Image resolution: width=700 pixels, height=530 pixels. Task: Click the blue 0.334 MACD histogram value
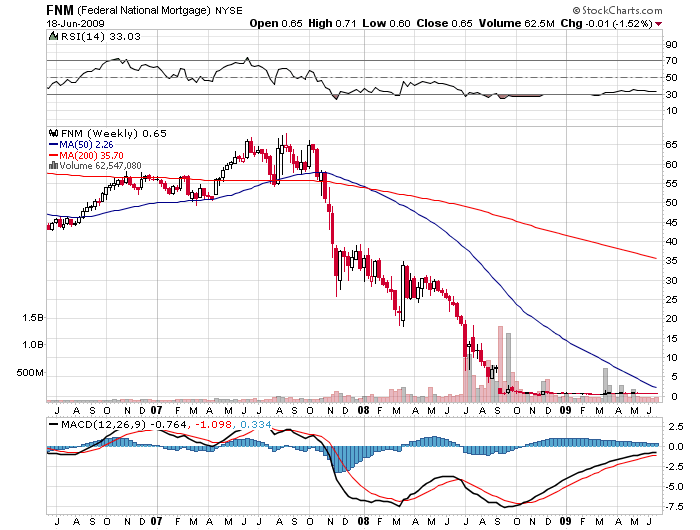pos(255,424)
